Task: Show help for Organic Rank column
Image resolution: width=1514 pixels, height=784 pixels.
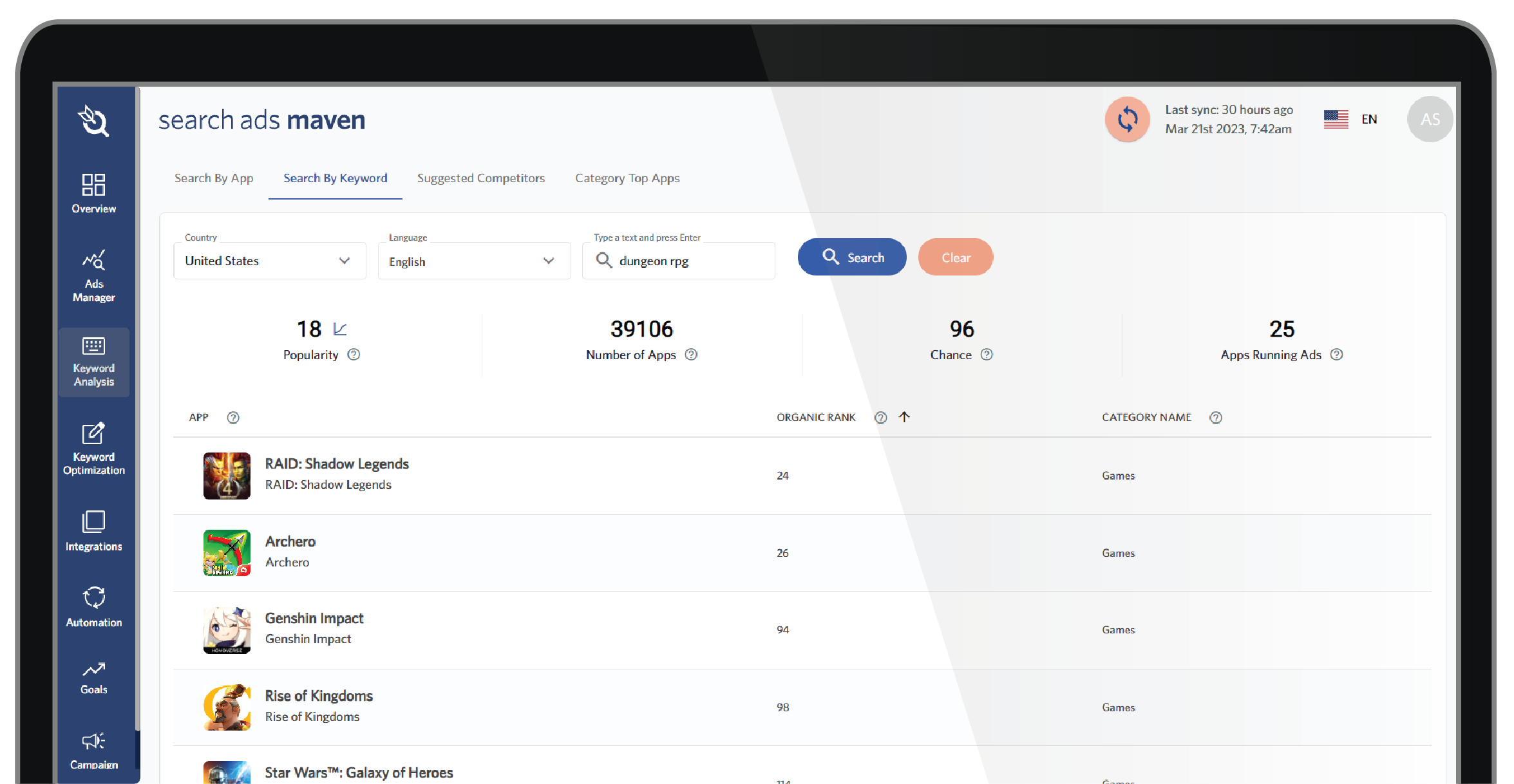Action: (x=880, y=418)
